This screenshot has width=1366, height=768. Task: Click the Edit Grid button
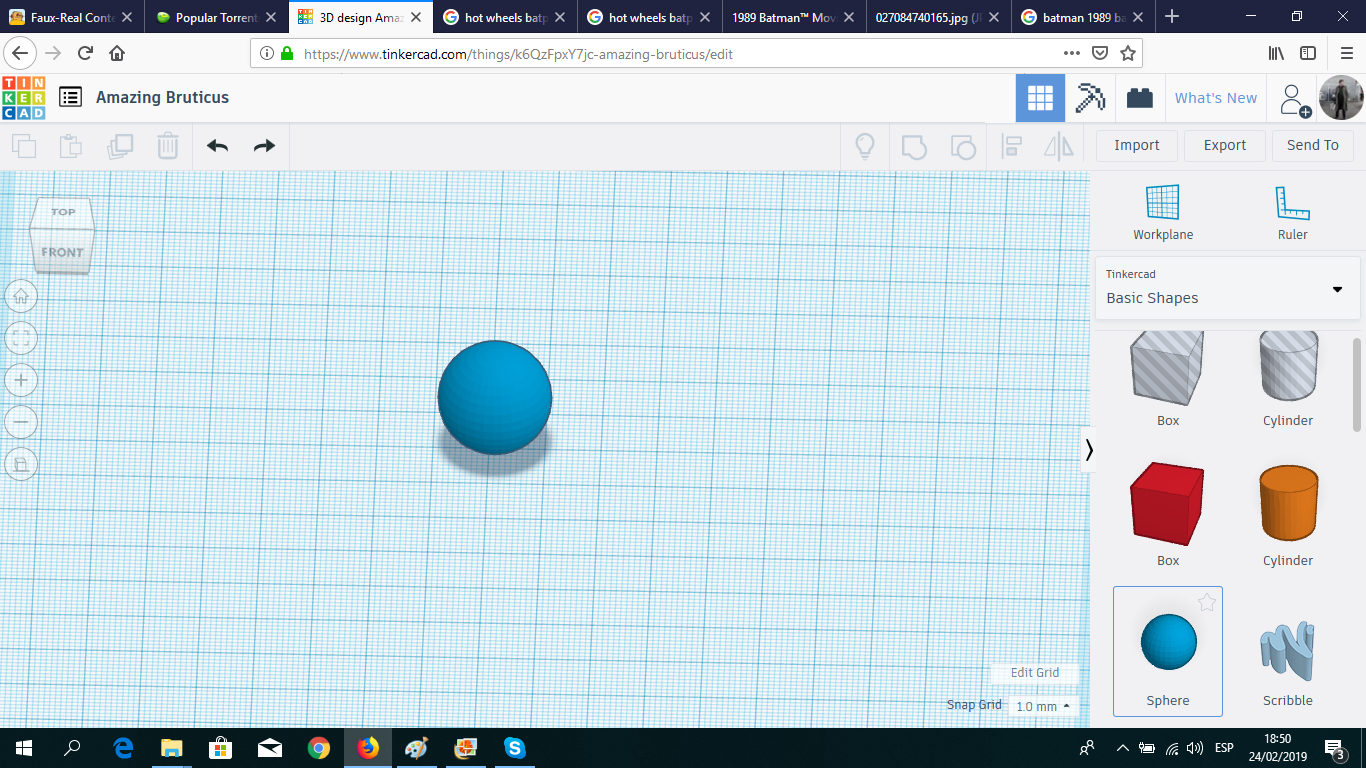point(1035,673)
